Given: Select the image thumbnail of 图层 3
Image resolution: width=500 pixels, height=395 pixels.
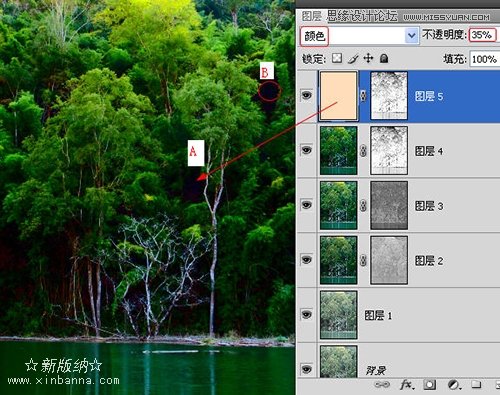Looking at the screenshot, I should 339,205.
